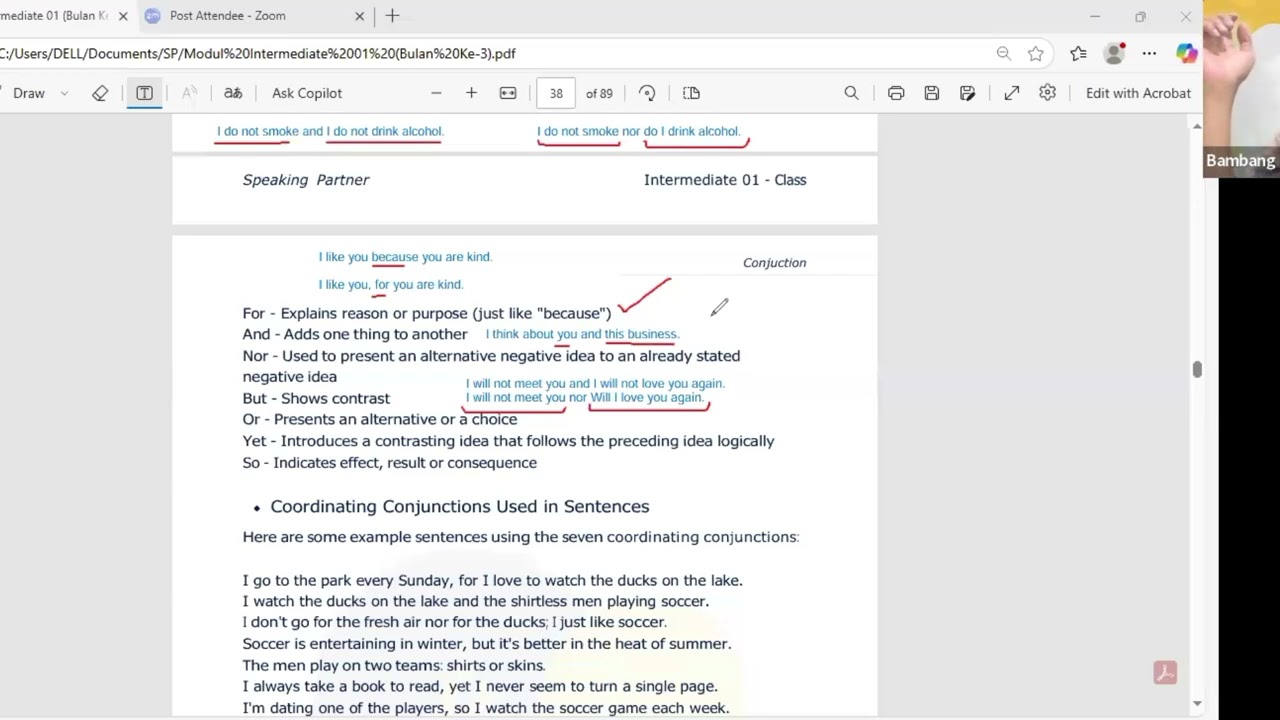The width and height of the screenshot is (1280, 720).
Task: Switch to the Intermediate 01 PDF tab
Action: point(55,16)
